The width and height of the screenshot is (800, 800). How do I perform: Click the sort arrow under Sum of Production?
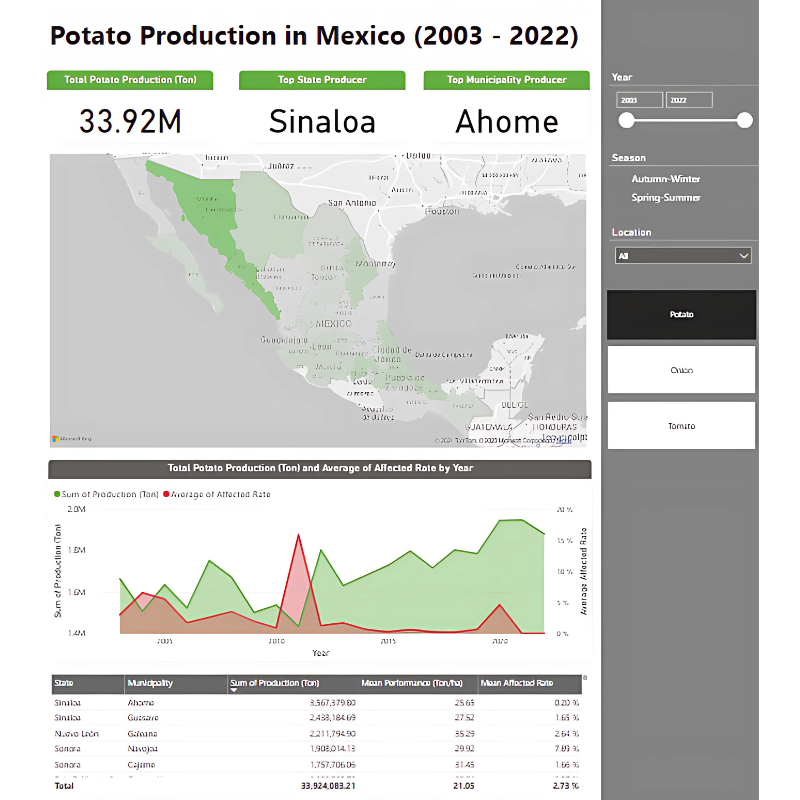pos(234,691)
